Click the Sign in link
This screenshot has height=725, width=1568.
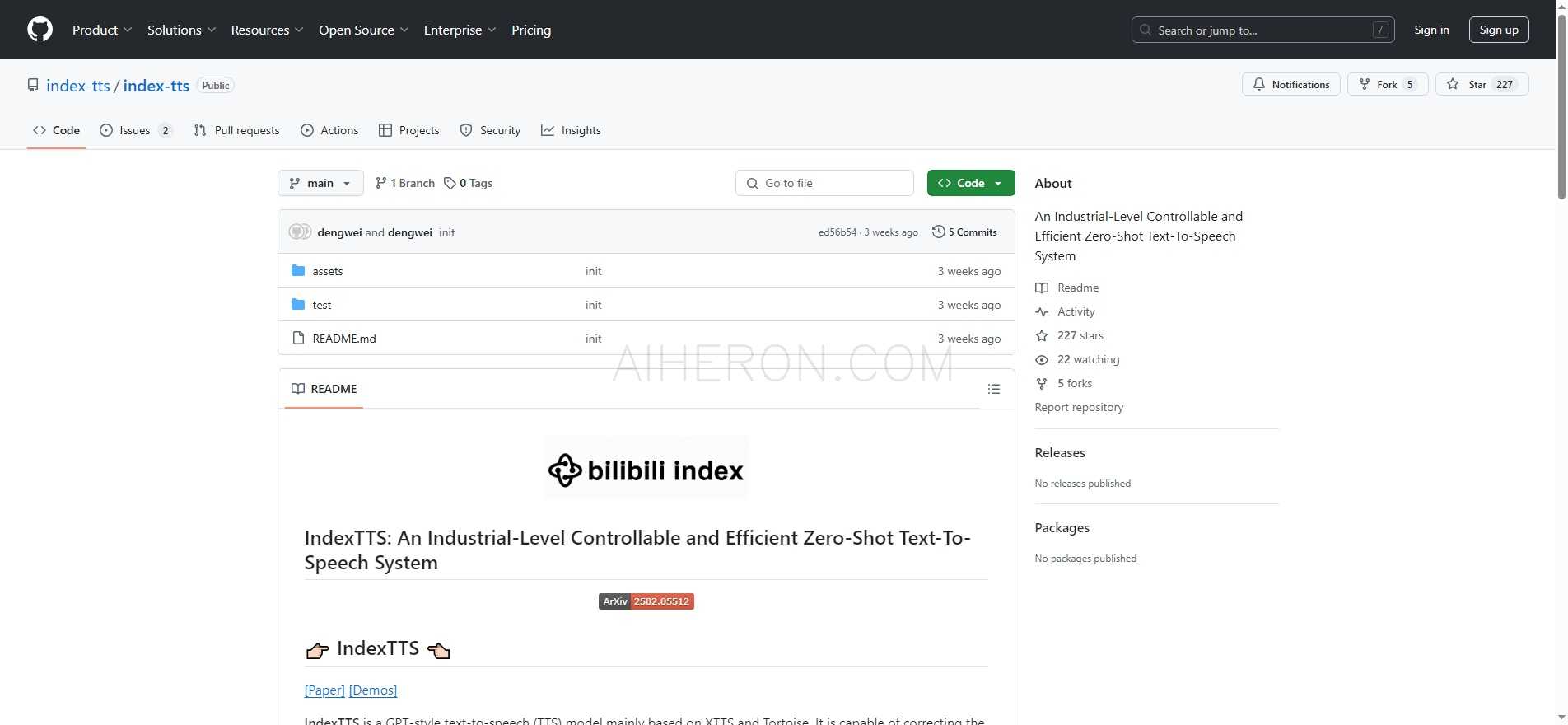point(1431,30)
